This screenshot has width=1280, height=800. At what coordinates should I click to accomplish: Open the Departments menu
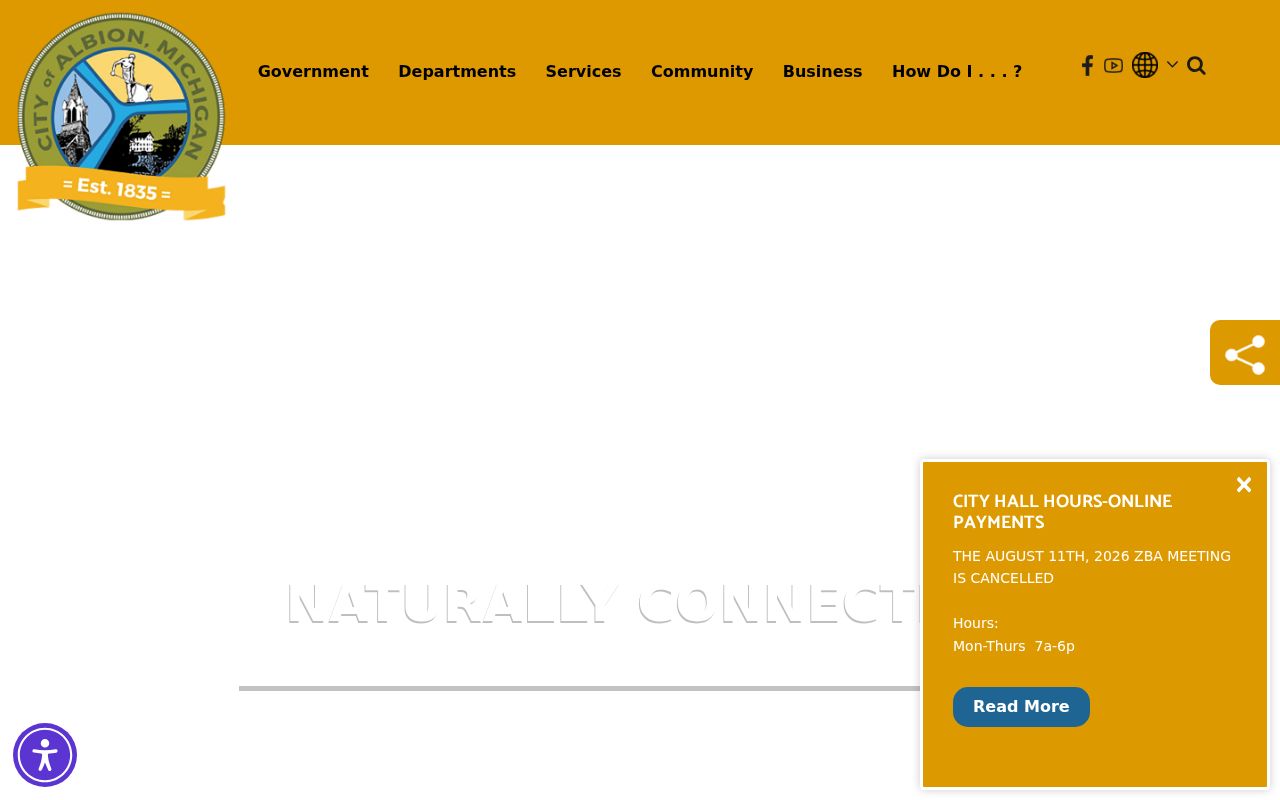[x=457, y=72]
